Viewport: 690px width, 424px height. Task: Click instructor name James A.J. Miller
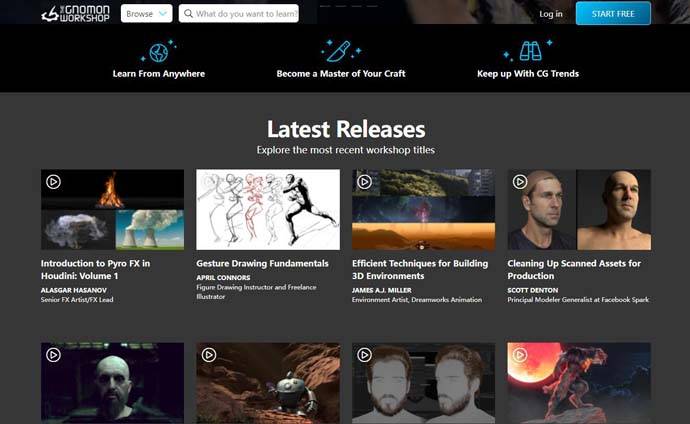click(x=382, y=290)
